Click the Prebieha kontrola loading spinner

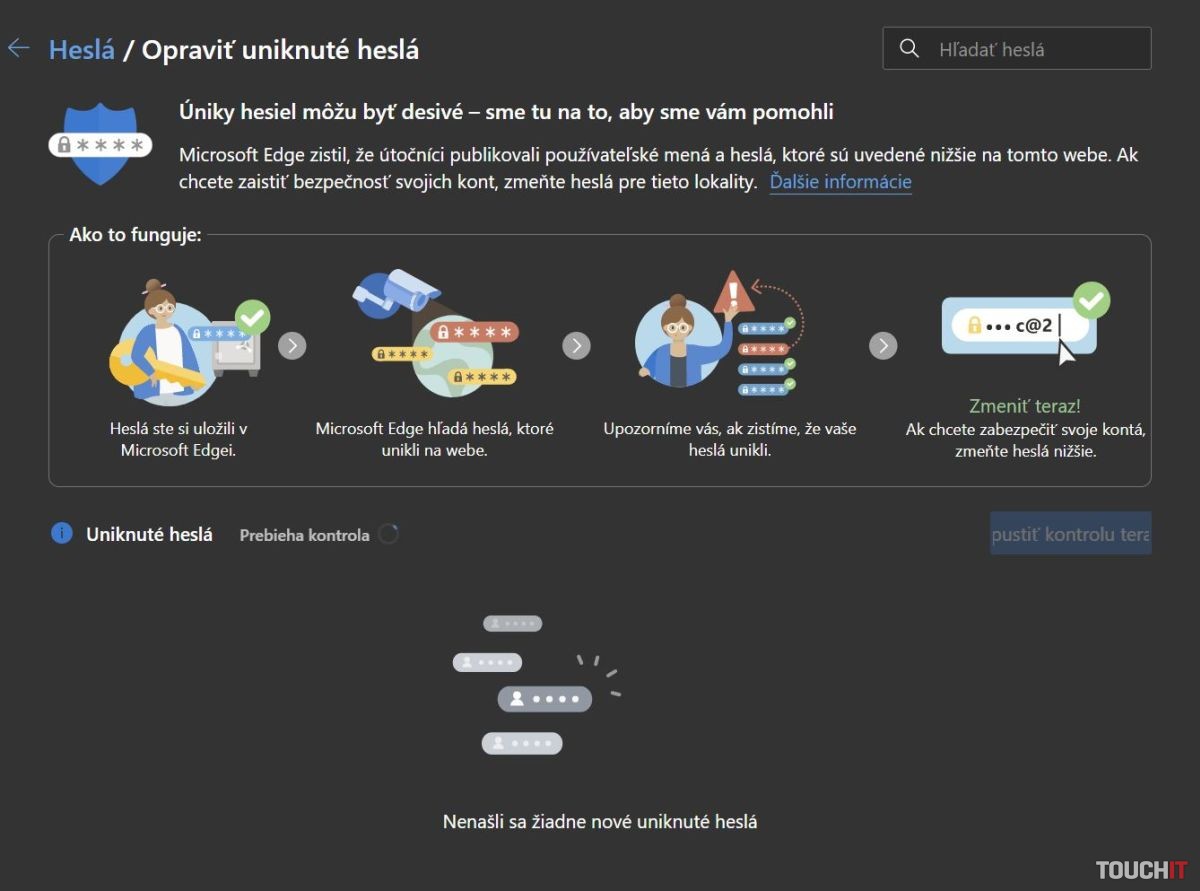coord(388,535)
